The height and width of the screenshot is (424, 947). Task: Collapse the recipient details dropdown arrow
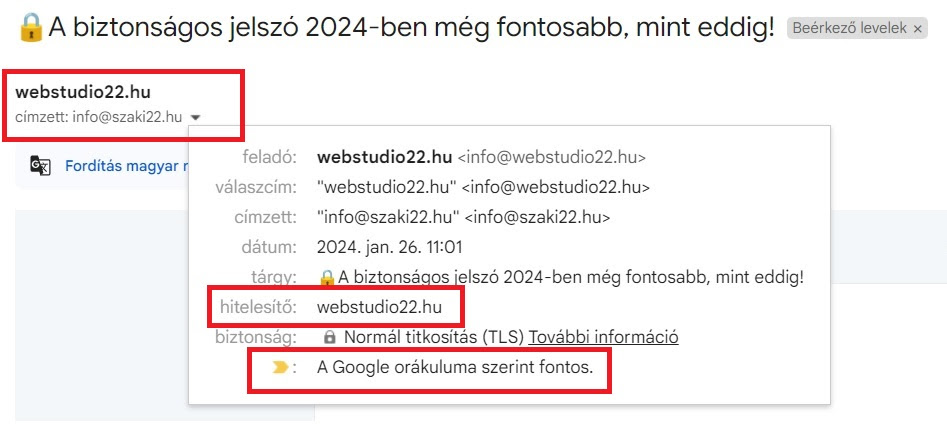coord(196,117)
